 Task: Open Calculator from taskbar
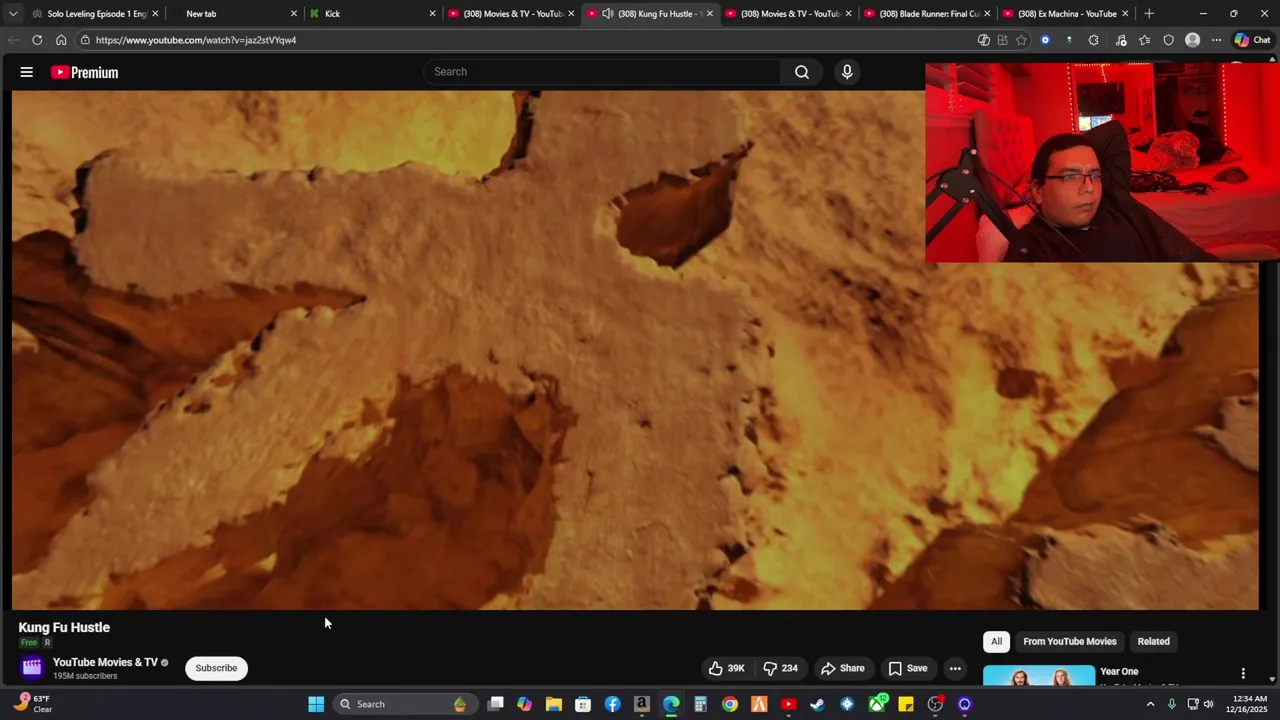(x=701, y=704)
